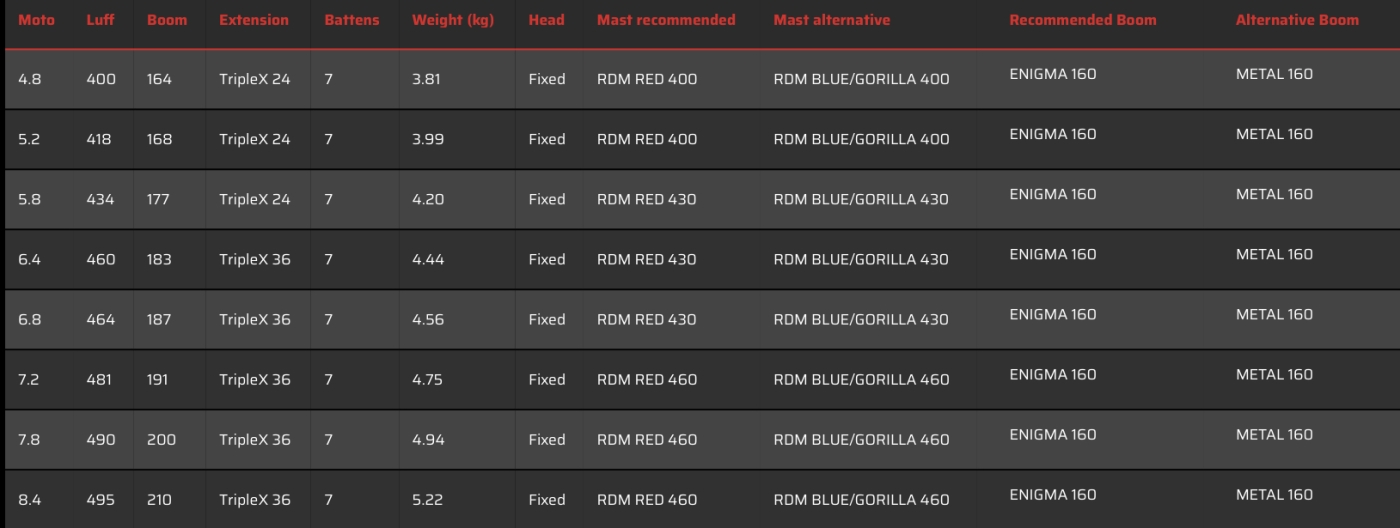Click the Luff column header
Image resolution: width=1400 pixels, height=528 pixels.
[x=100, y=20]
